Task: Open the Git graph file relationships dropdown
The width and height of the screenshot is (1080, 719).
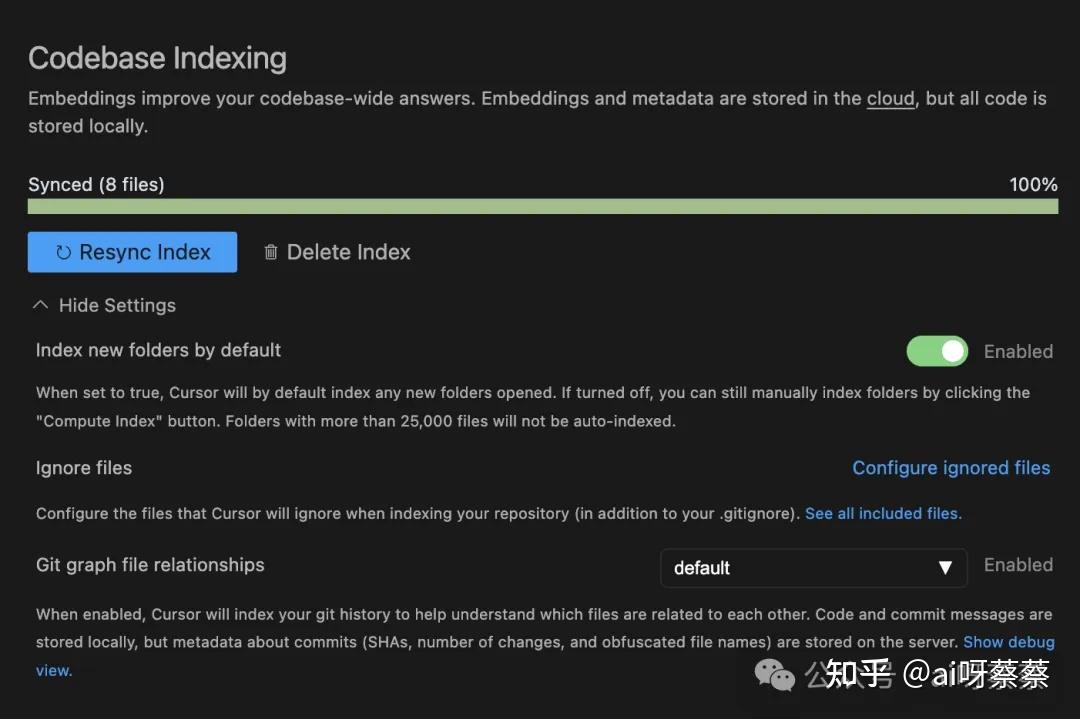Action: [813, 568]
